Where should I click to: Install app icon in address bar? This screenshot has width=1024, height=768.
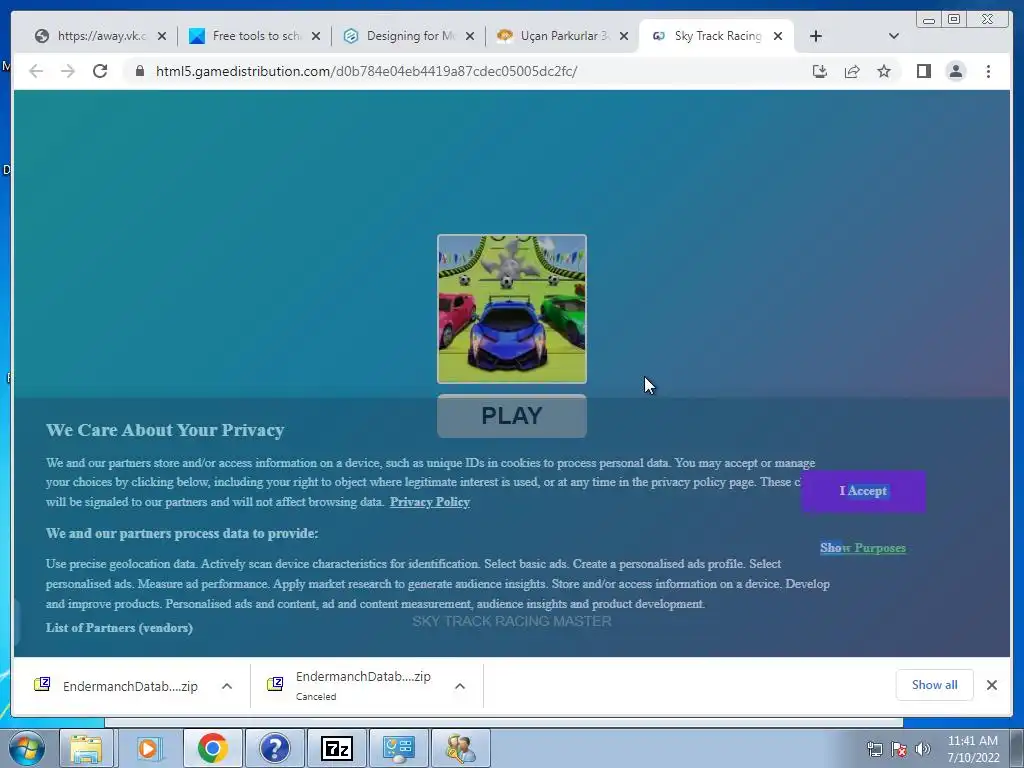(820, 71)
